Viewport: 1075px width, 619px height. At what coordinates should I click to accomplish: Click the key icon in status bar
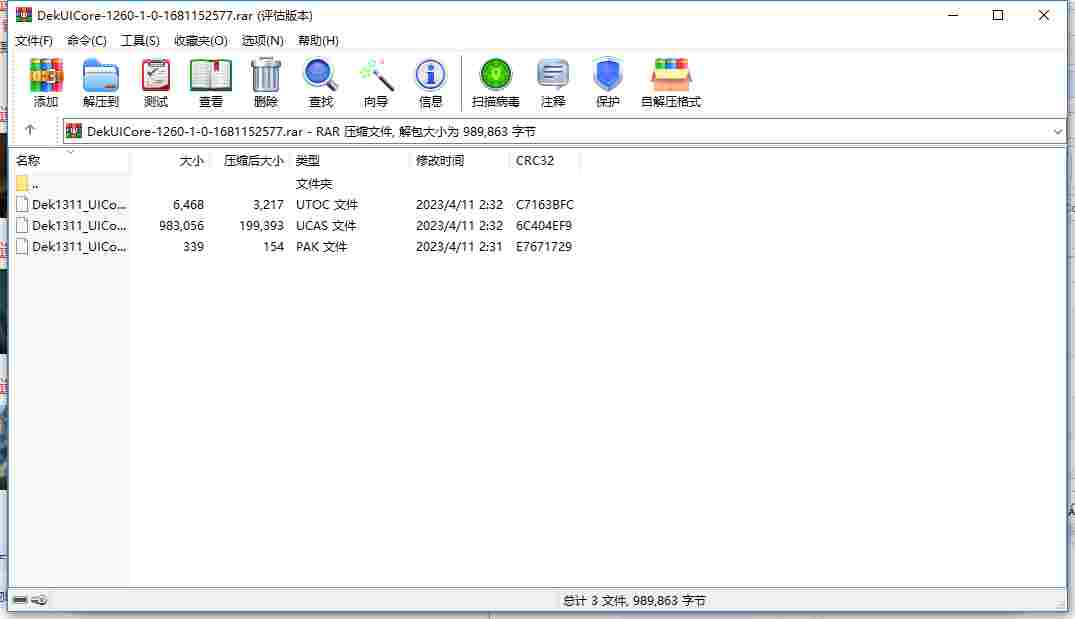click(x=39, y=600)
